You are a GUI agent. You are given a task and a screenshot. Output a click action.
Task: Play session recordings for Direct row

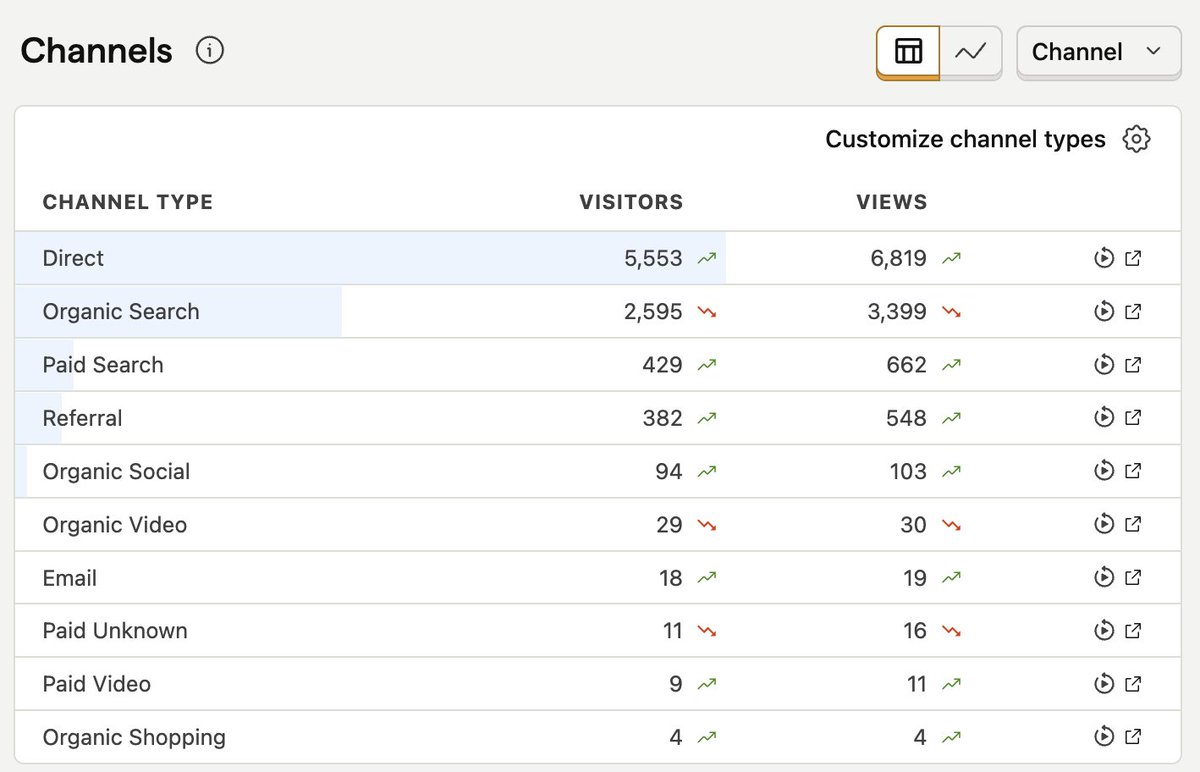tap(1104, 258)
